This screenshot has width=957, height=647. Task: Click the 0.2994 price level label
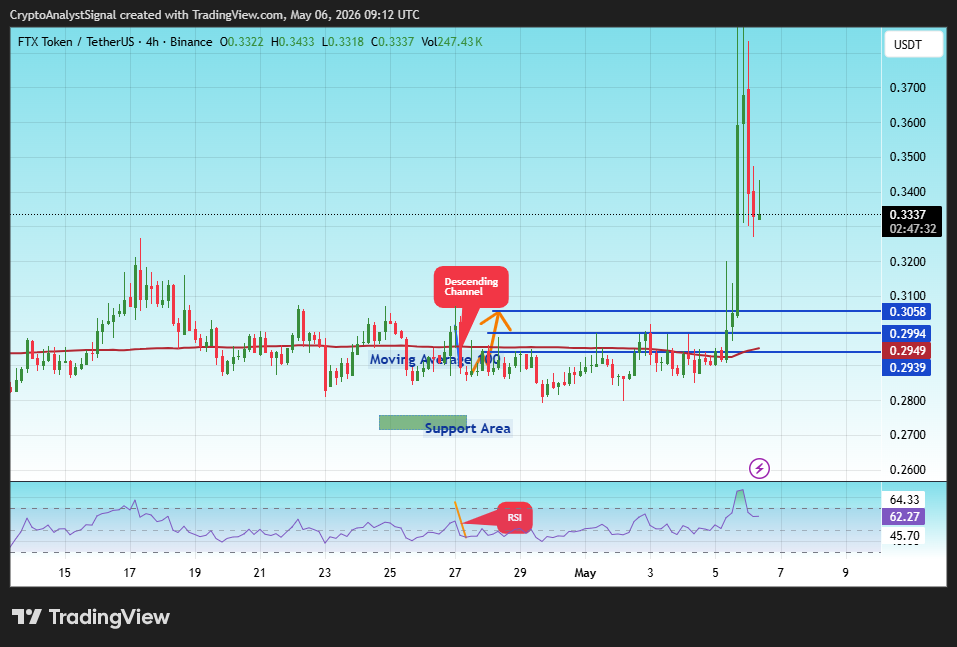[x=906, y=333]
